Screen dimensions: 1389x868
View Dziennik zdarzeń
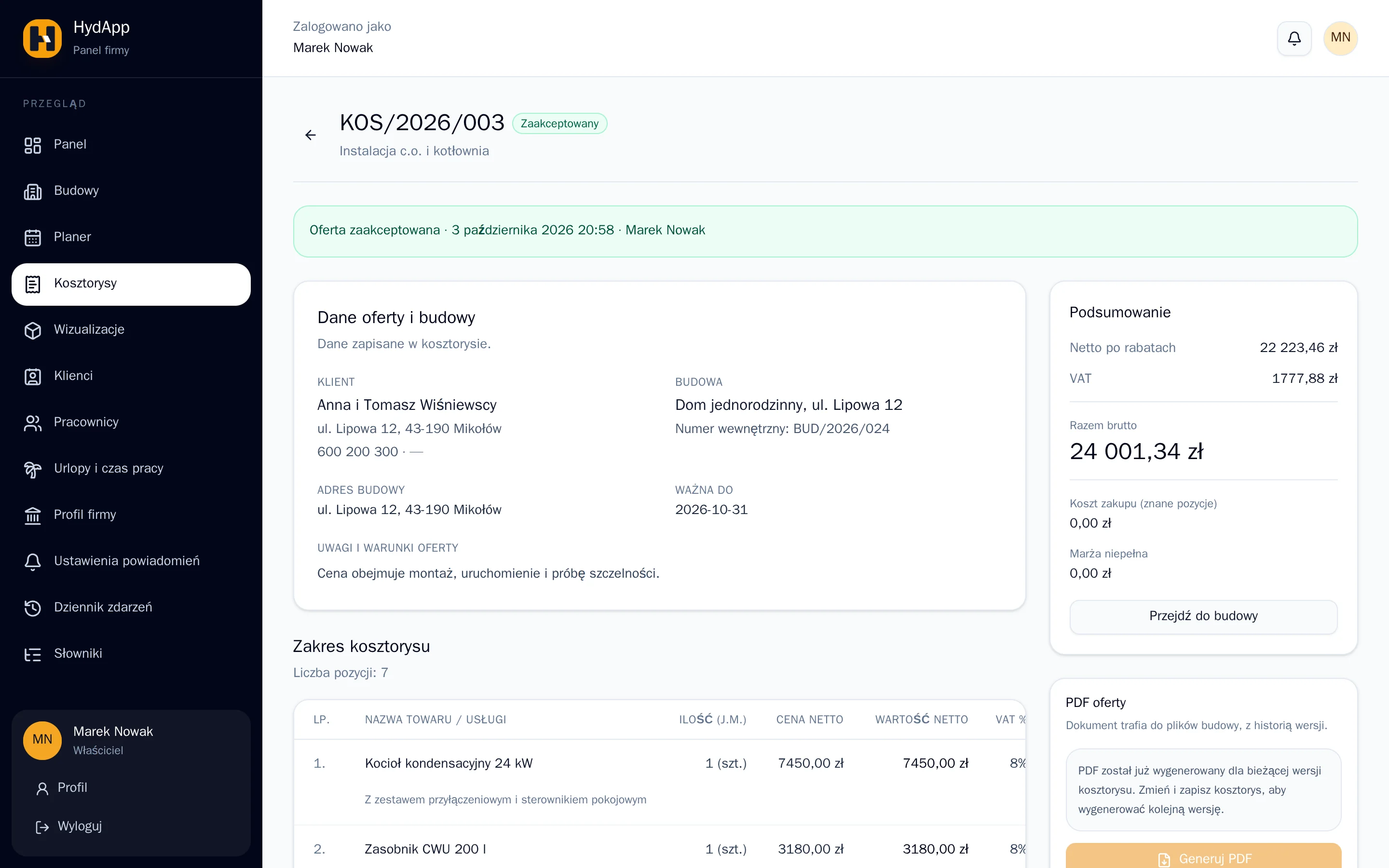click(x=131, y=608)
